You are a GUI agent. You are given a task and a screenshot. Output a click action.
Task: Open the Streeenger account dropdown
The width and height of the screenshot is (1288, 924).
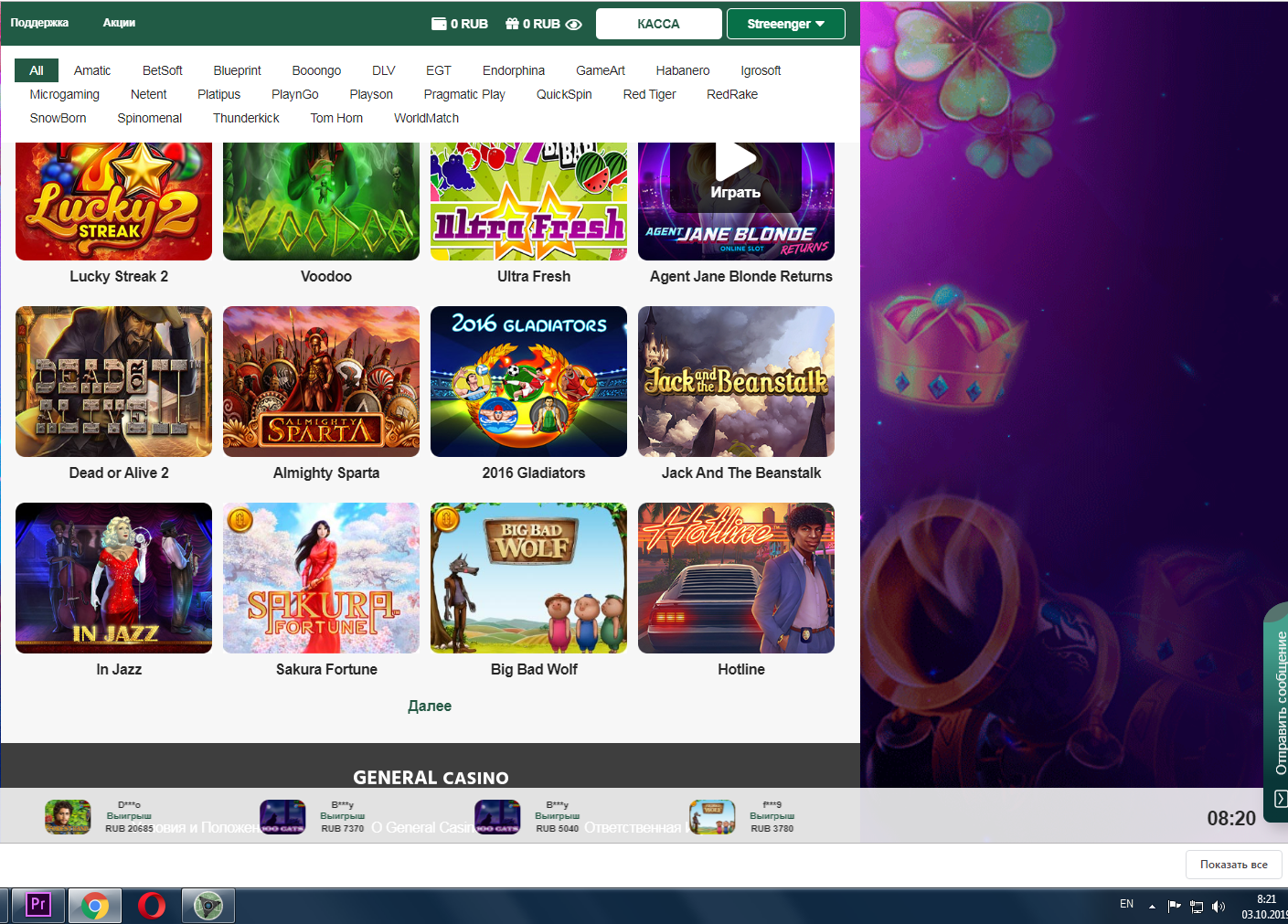(x=786, y=24)
